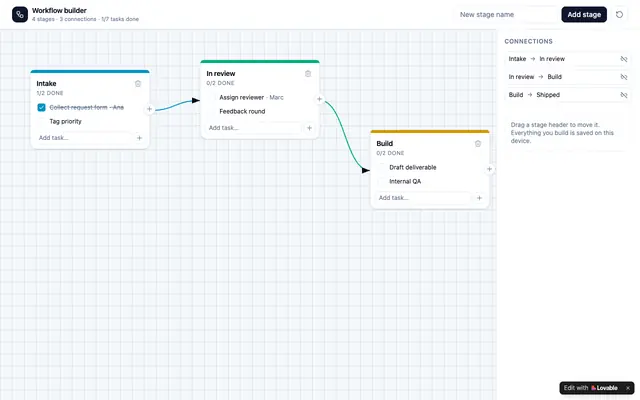
Task: Click the Add stage button
Action: click(584, 15)
